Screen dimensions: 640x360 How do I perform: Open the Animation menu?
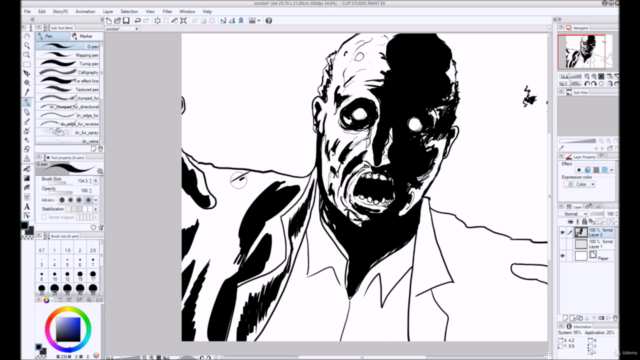coord(85,11)
